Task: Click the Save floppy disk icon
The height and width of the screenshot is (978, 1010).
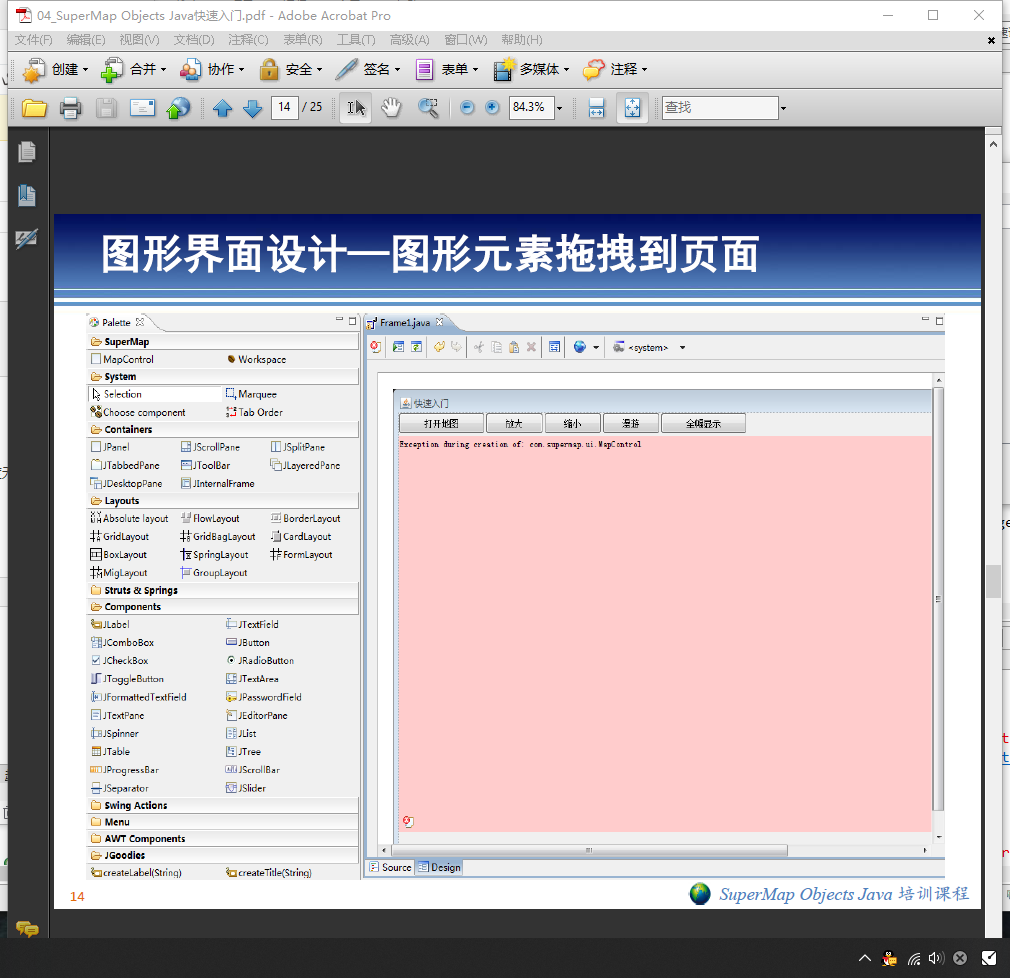Action: pyautogui.click(x=106, y=108)
